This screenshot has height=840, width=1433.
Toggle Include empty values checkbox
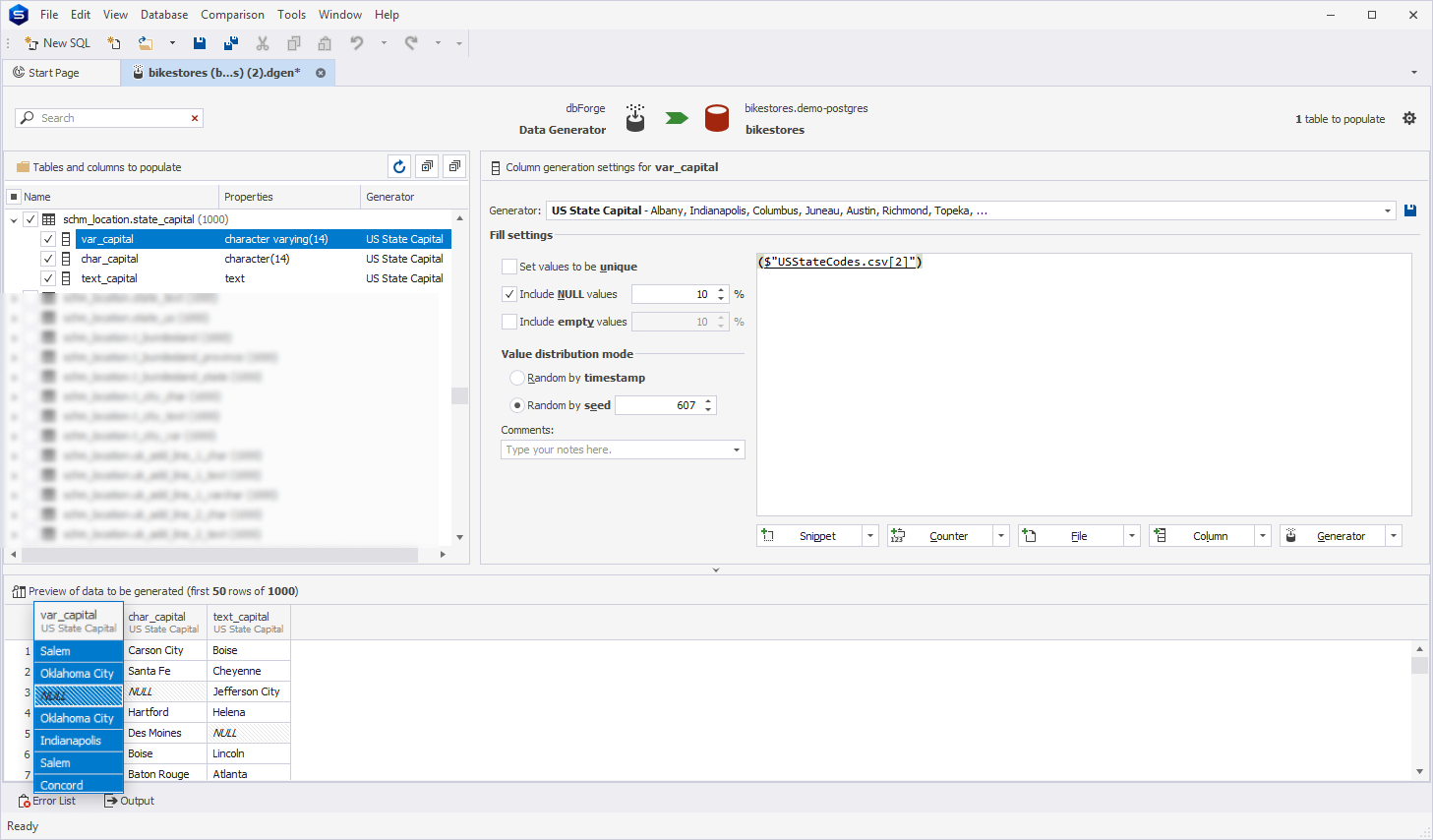pos(509,322)
